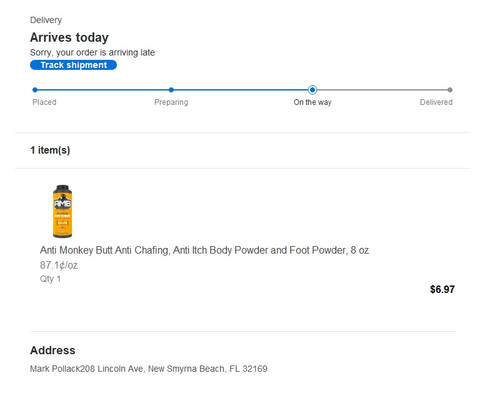
Task: Open the Anti Monkey Butt product title link
Action: point(204,250)
